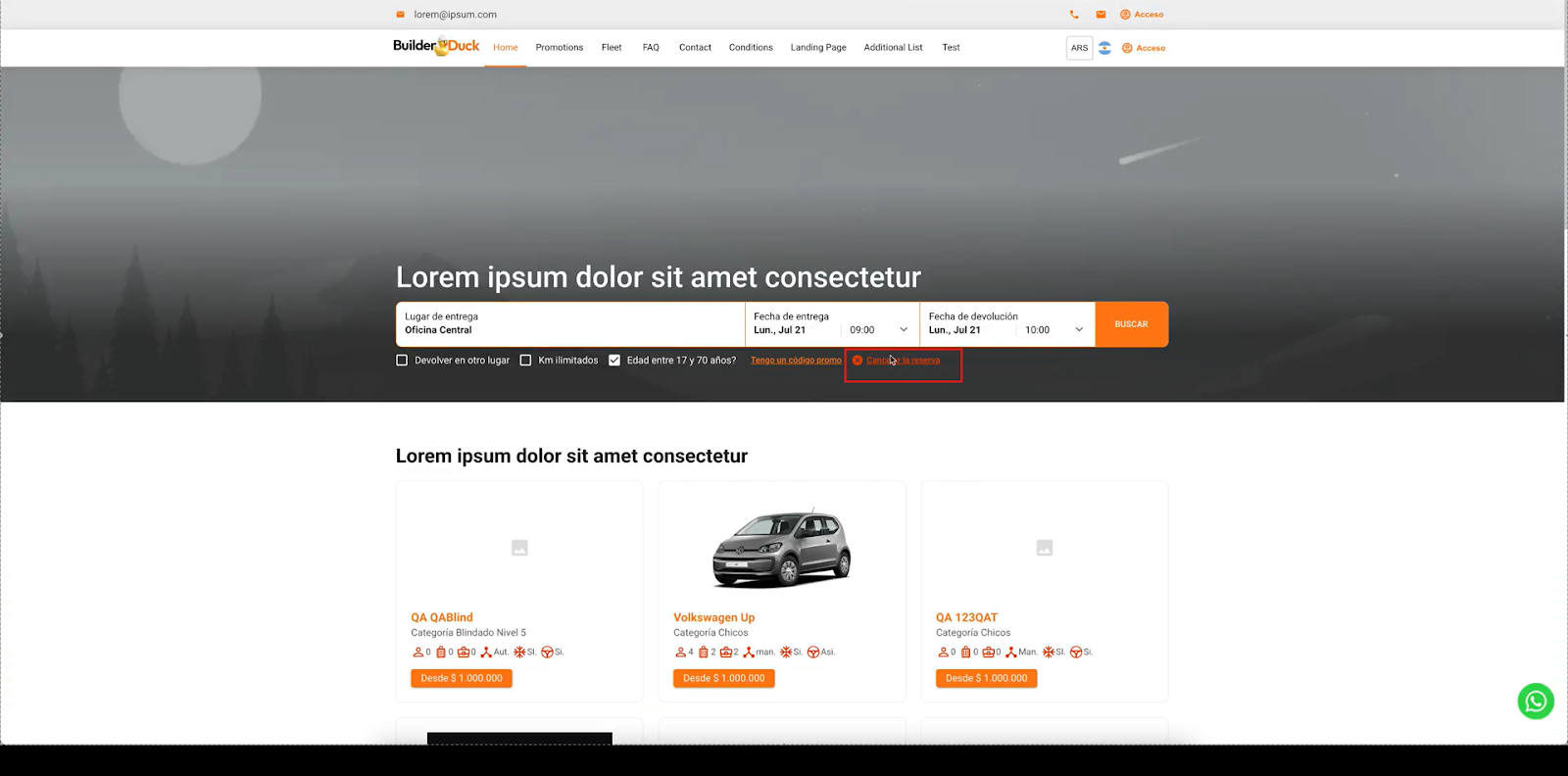Screen dimensions: 1568x776
Task: Enable Devolver en otro lugar checkbox
Action: click(x=402, y=361)
